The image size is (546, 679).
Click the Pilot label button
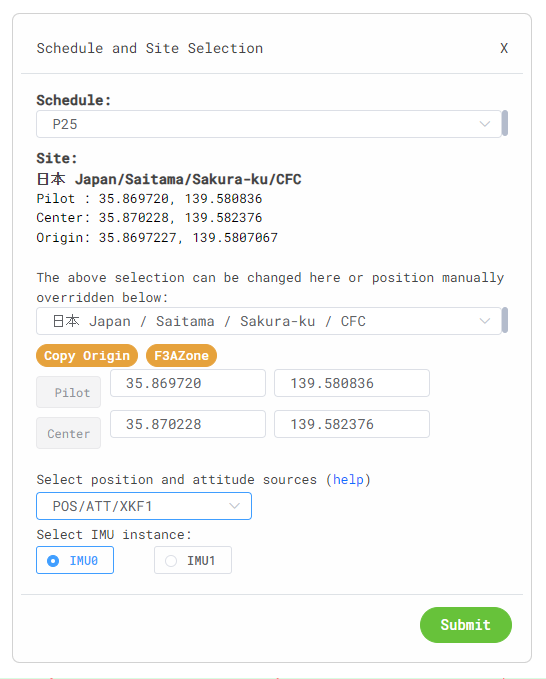pyautogui.click(x=68, y=392)
